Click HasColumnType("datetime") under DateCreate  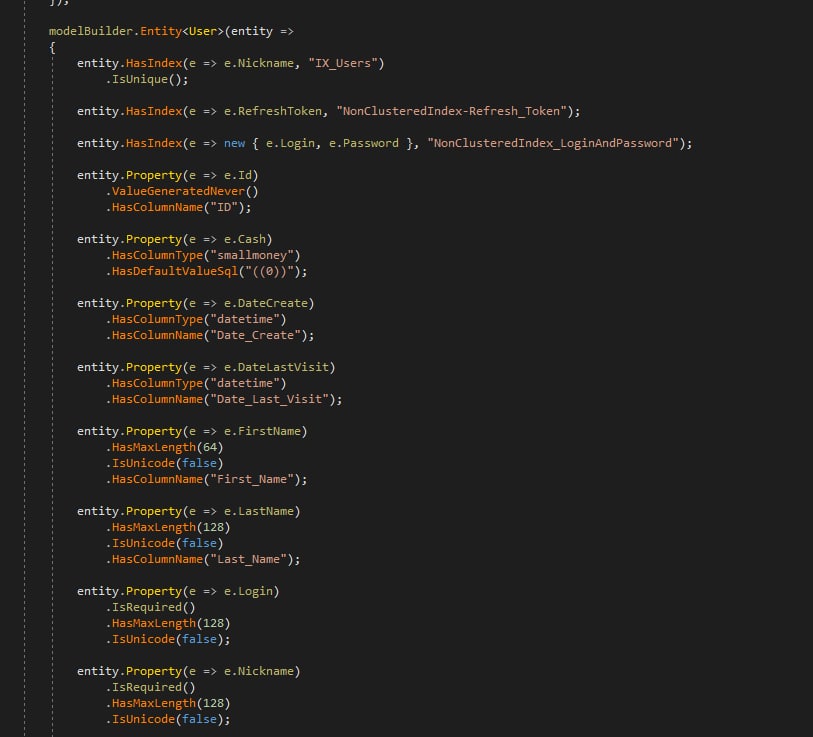[196, 319]
